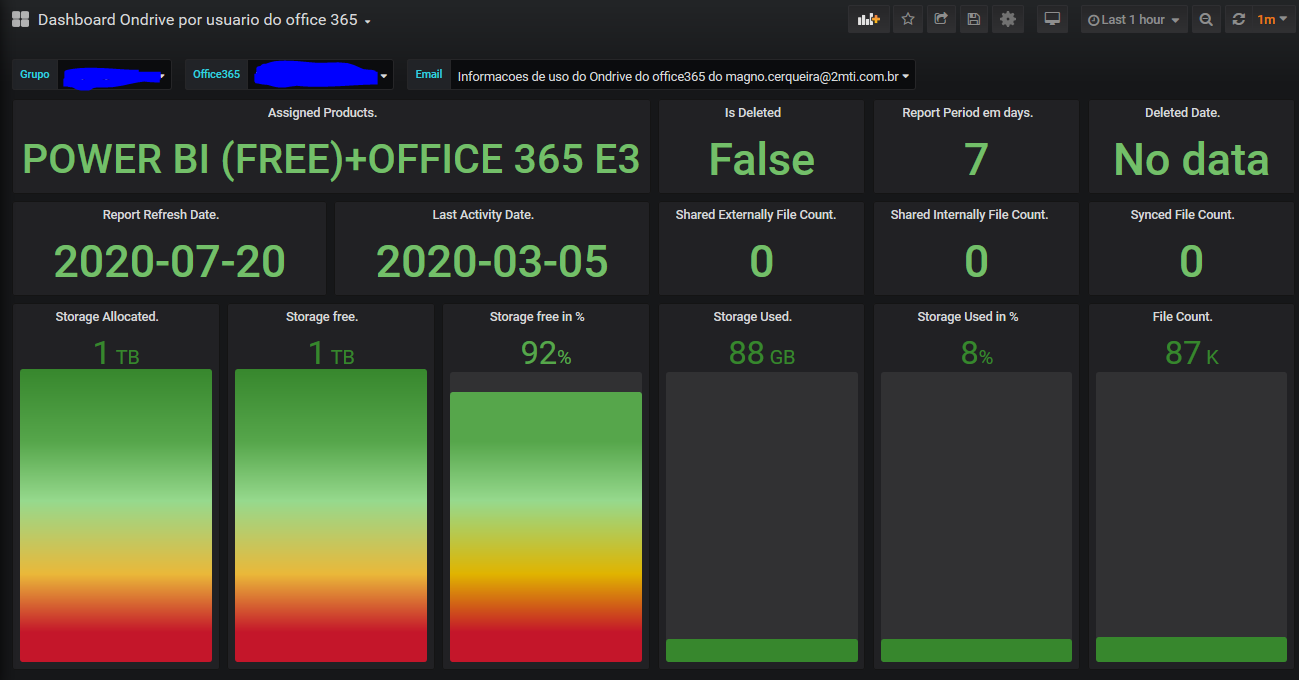Click the 88 GB storage used value

coord(762,353)
